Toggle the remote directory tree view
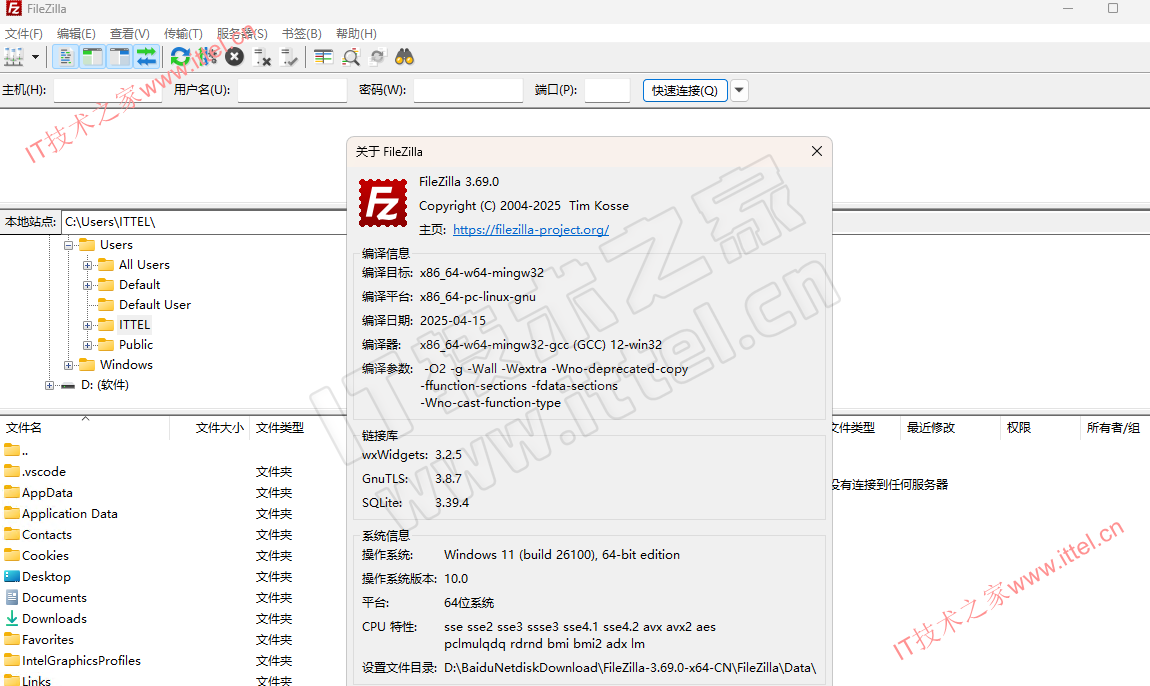This screenshot has width=1150, height=686. tap(119, 57)
